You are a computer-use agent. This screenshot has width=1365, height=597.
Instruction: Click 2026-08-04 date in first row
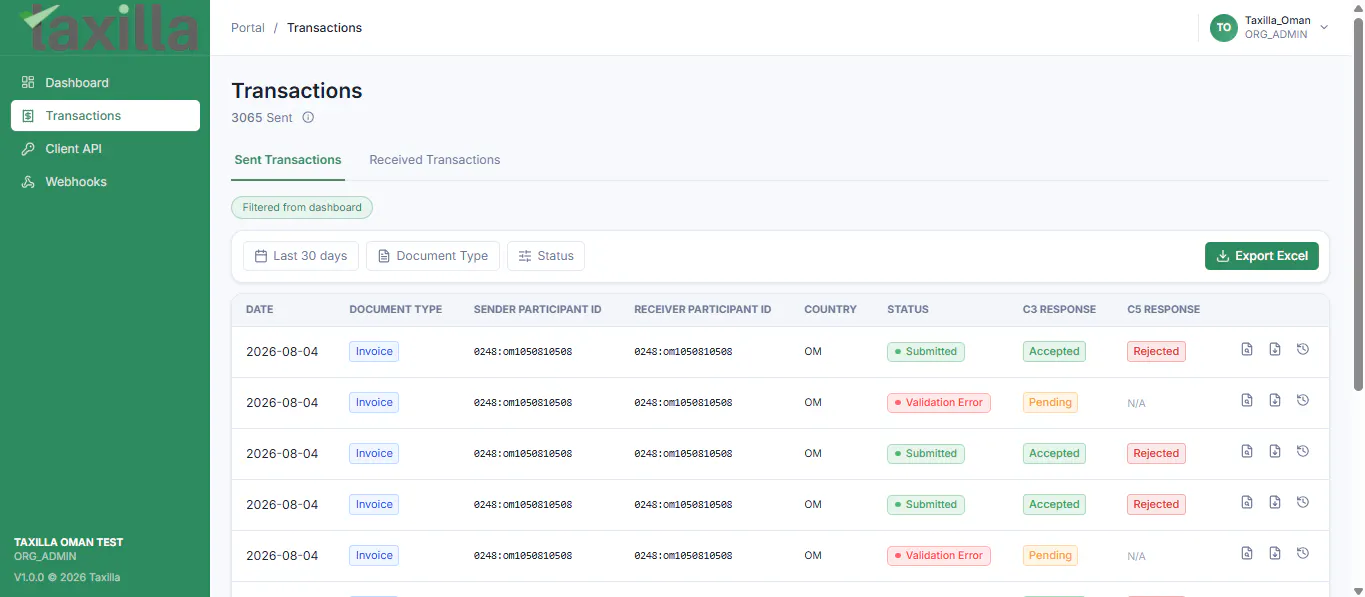282,352
